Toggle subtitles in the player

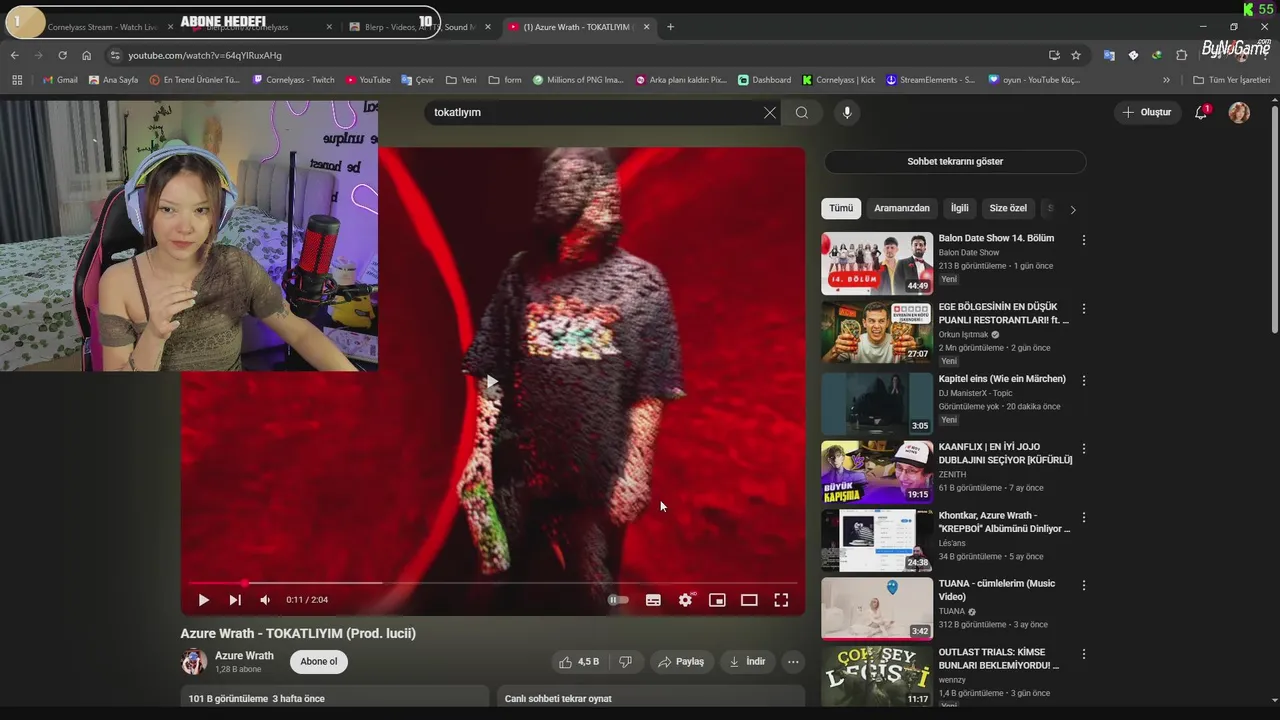[x=653, y=600]
